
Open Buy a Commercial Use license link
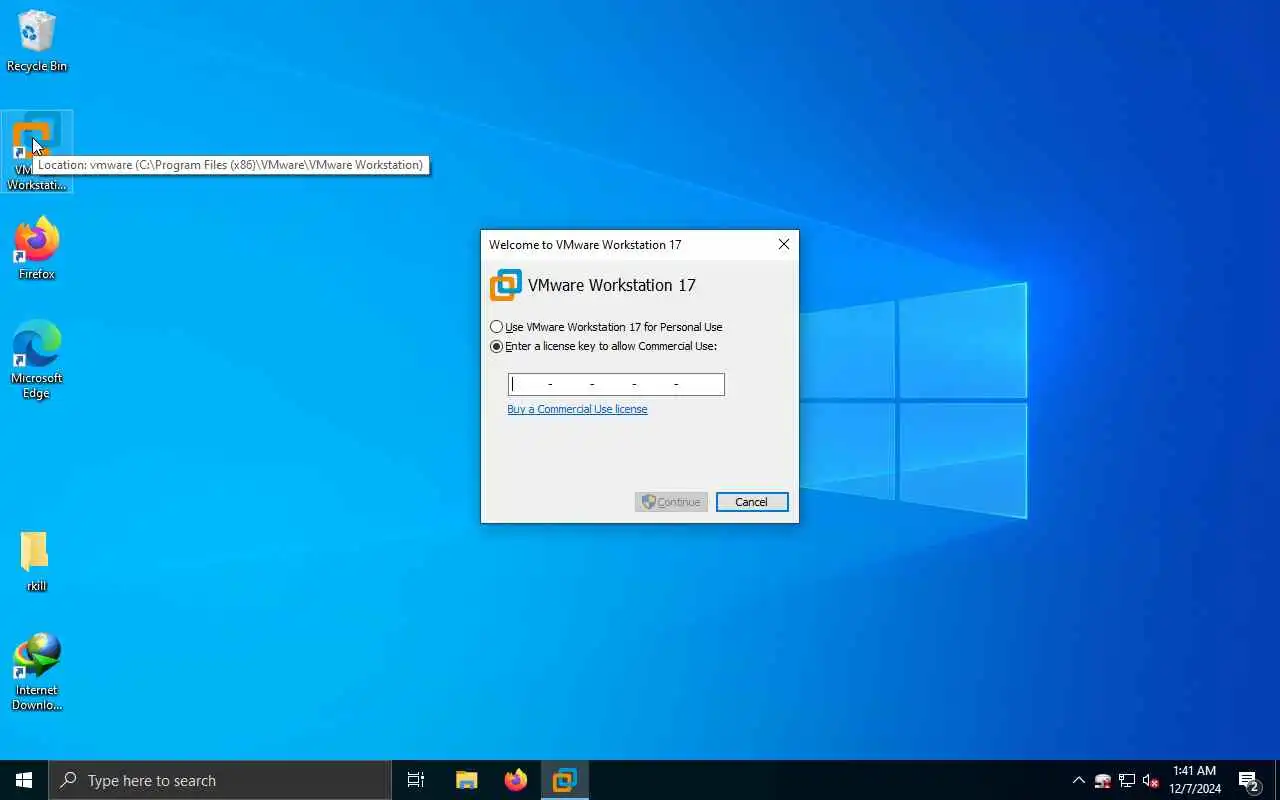pyautogui.click(x=577, y=409)
